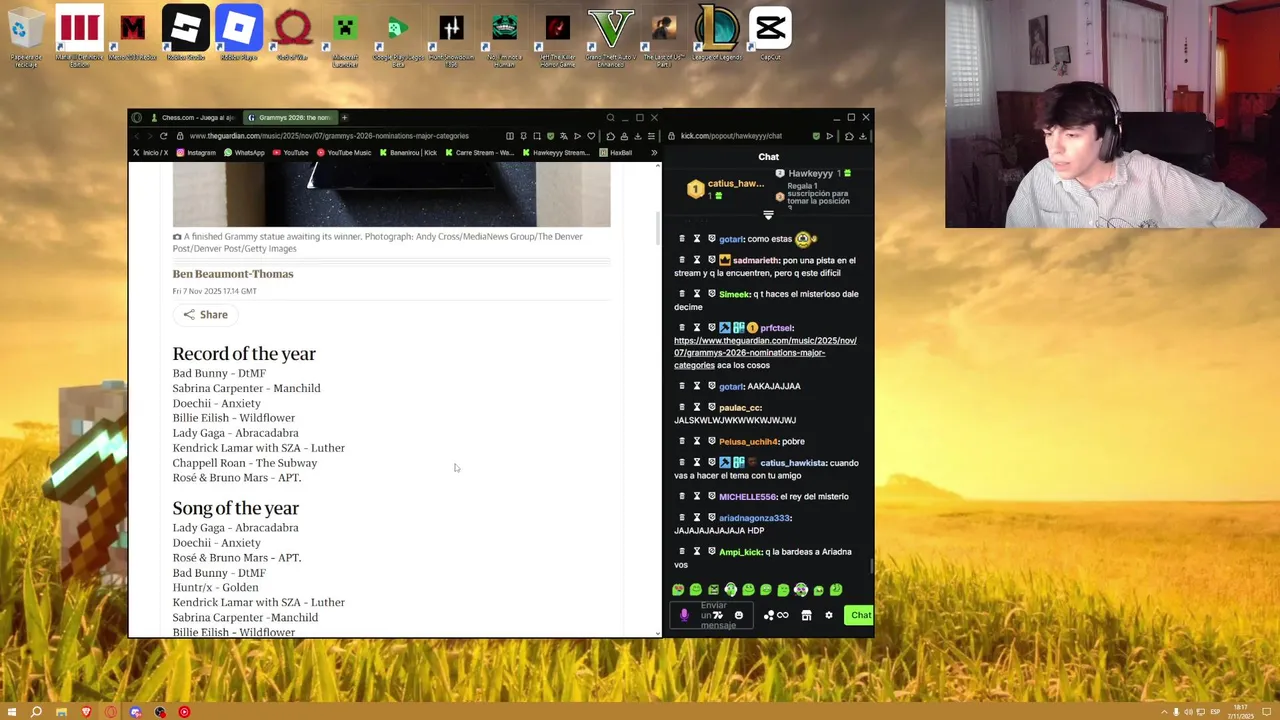Open the Inicio / X bookmark

click(x=150, y=153)
